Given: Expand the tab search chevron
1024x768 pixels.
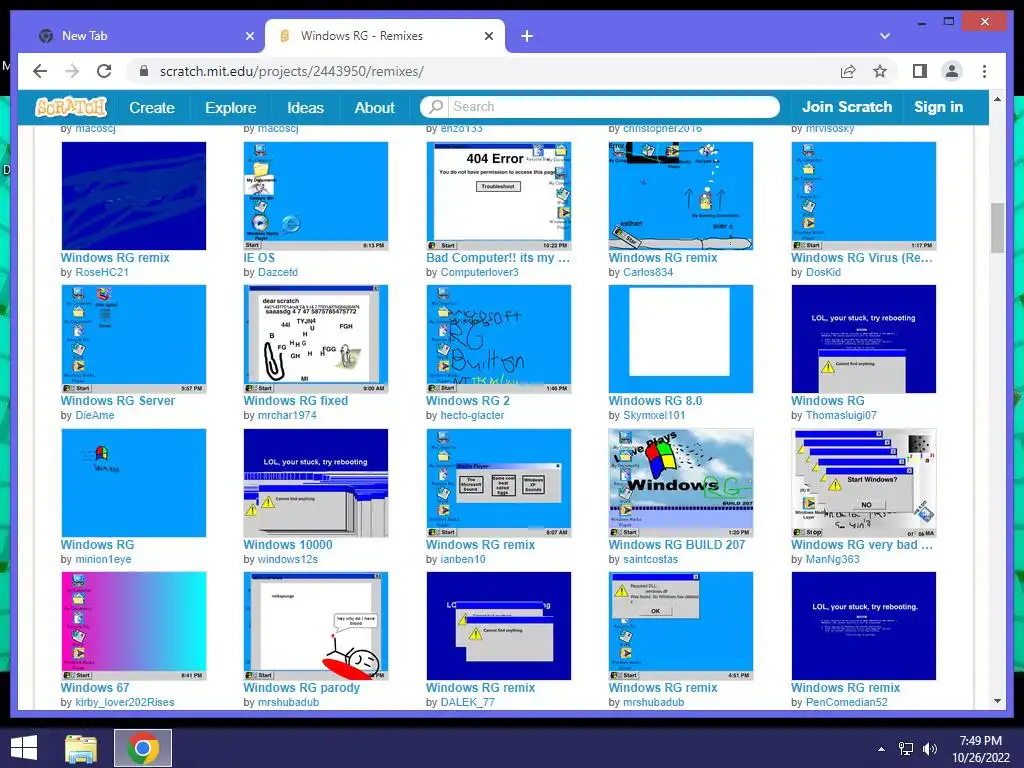Looking at the screenshot, I should pos(884,36).
